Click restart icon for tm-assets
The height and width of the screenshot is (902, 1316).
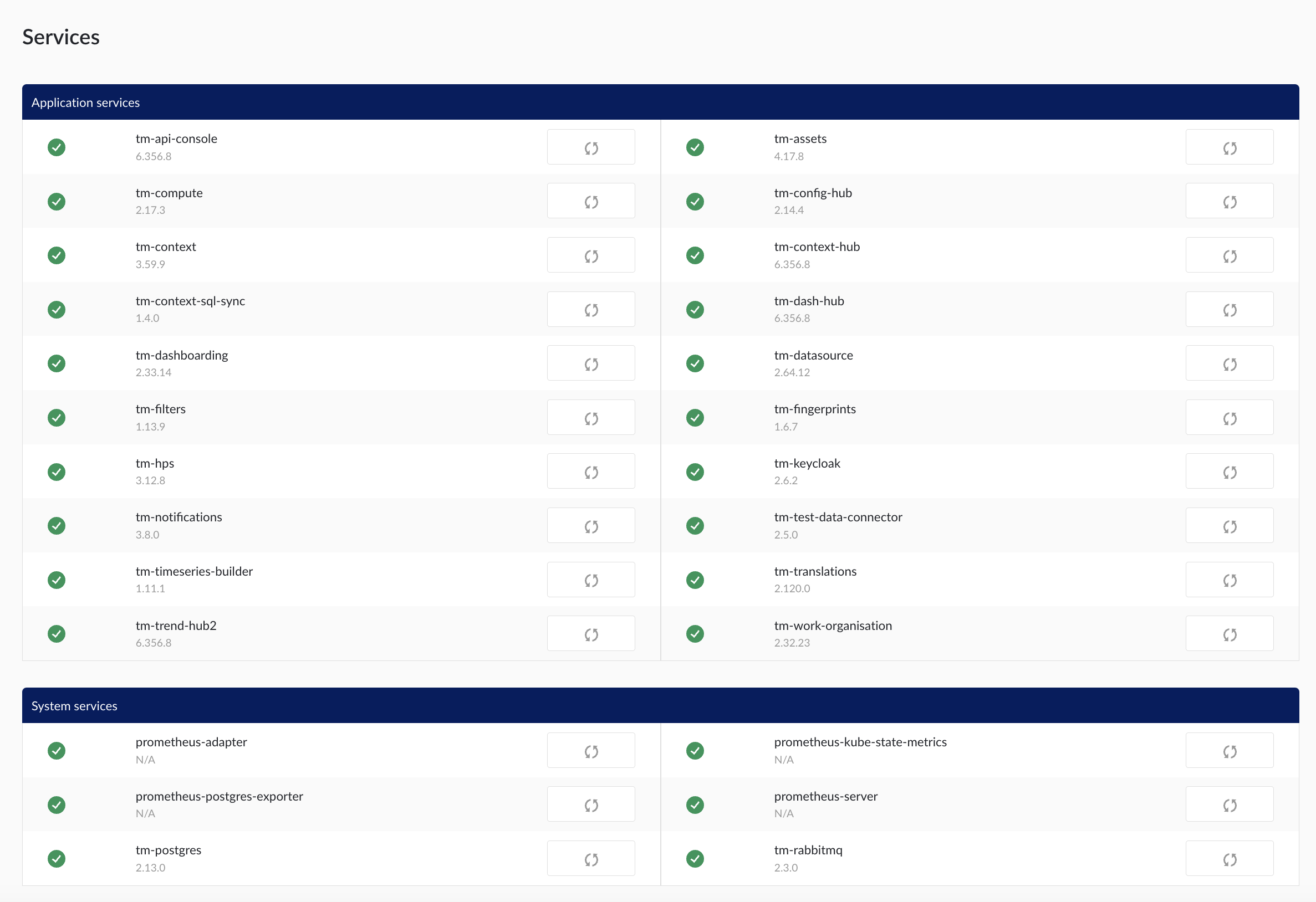click(x=1229, y=147)
